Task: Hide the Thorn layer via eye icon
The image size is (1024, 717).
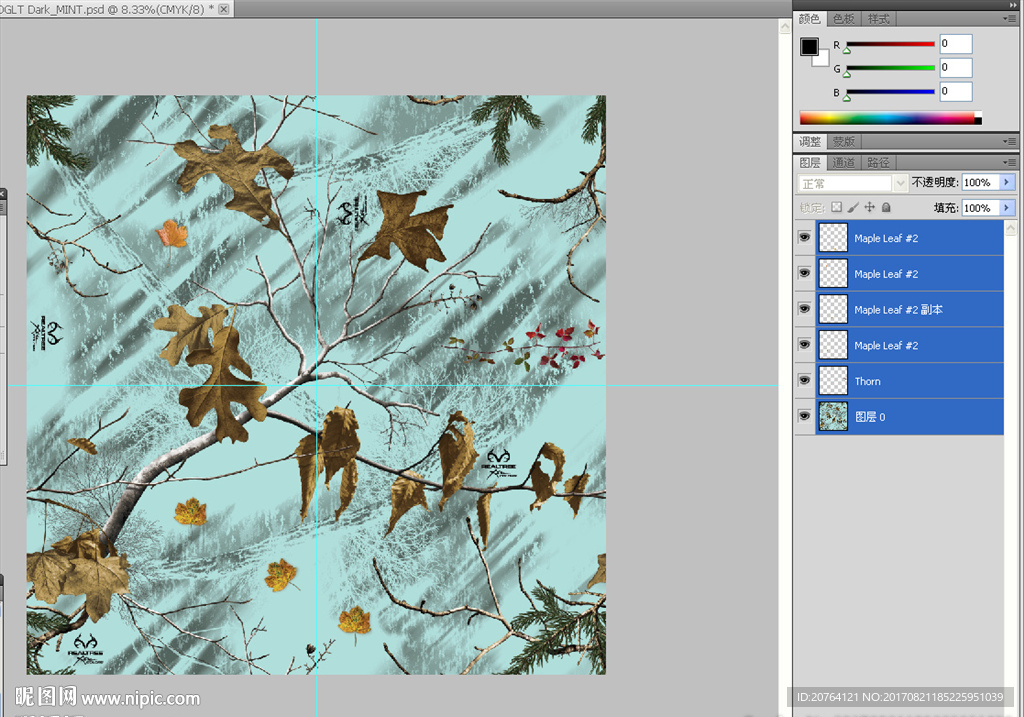Action: (x=805, y=380)
